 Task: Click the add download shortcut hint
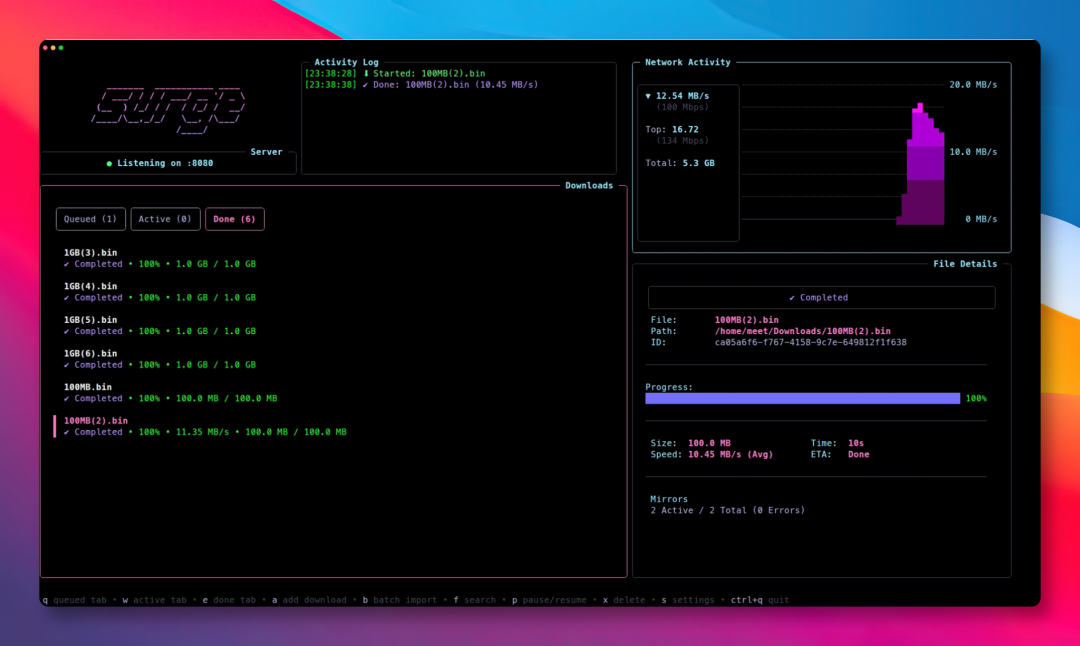click(x=308, y=600)
